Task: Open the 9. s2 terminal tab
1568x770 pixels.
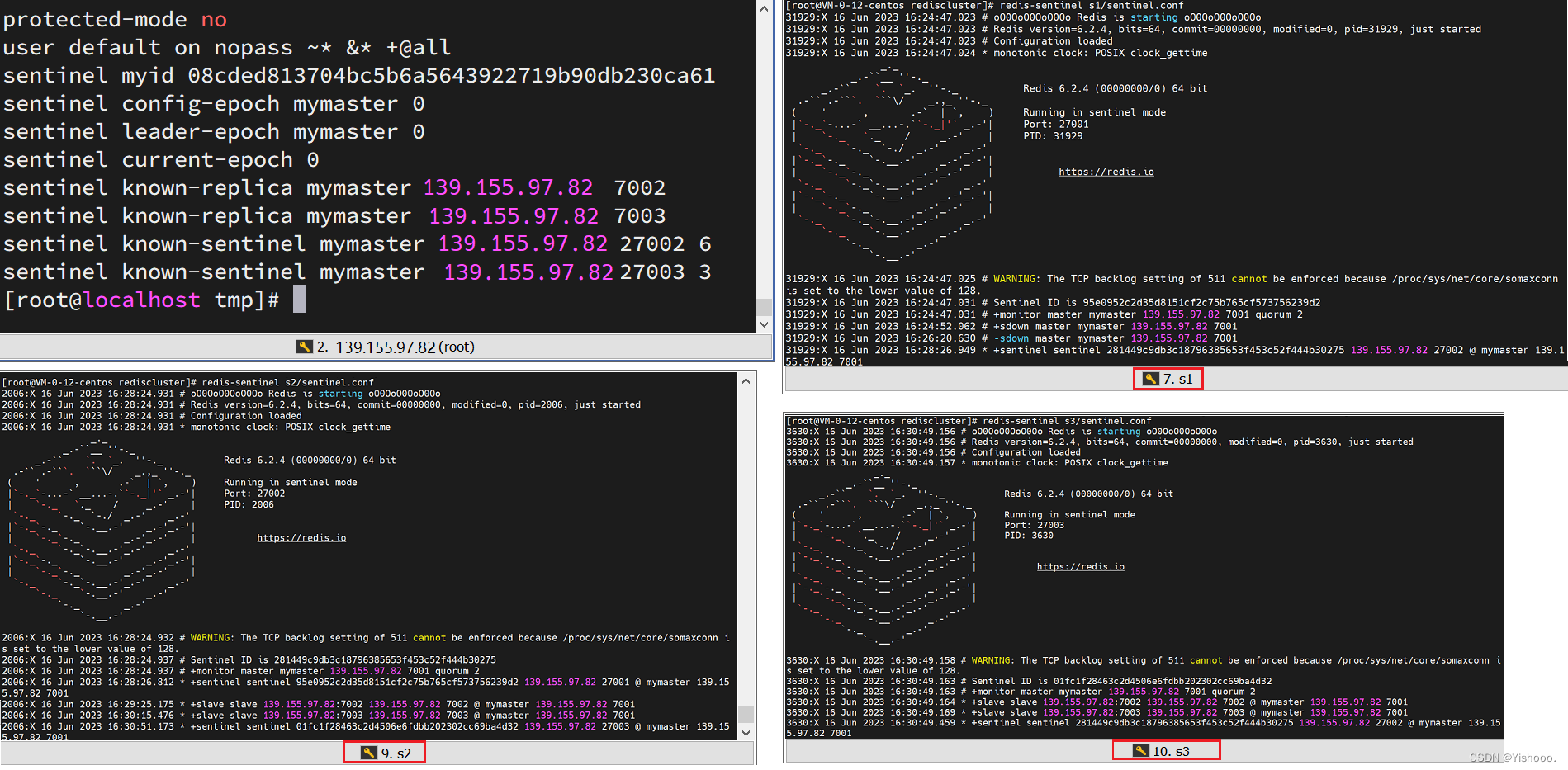Action: 385,753
